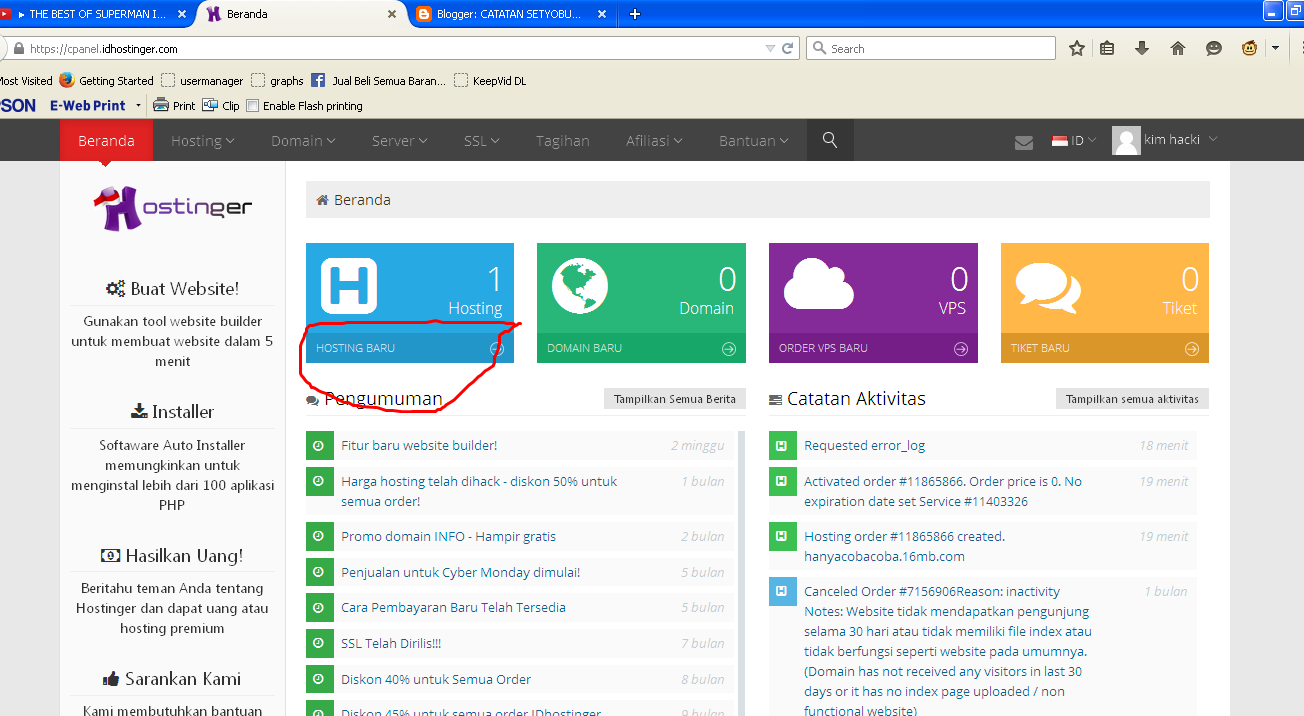The height and width of the screenshot is (716, 1304).
Task: Open the search icon in the navigation bar
Action: 829,141
